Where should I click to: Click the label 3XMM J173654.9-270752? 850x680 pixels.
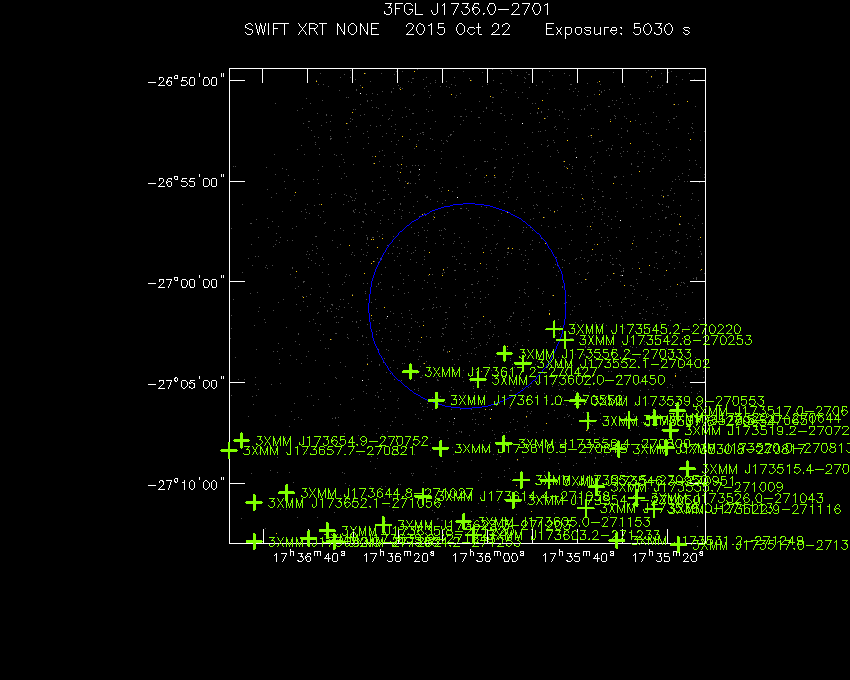point(342,441)
